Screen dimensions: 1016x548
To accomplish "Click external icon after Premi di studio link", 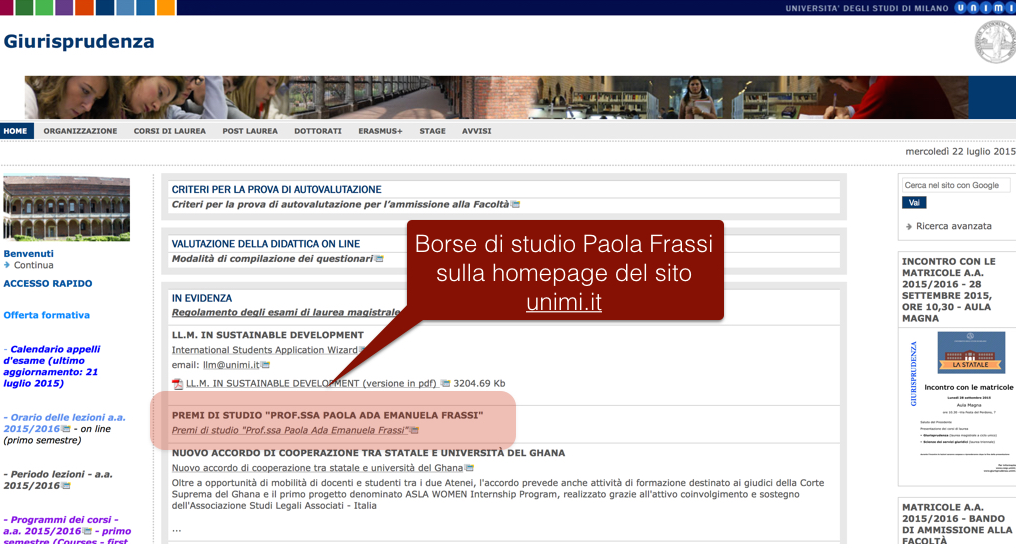I will [415, 430].
